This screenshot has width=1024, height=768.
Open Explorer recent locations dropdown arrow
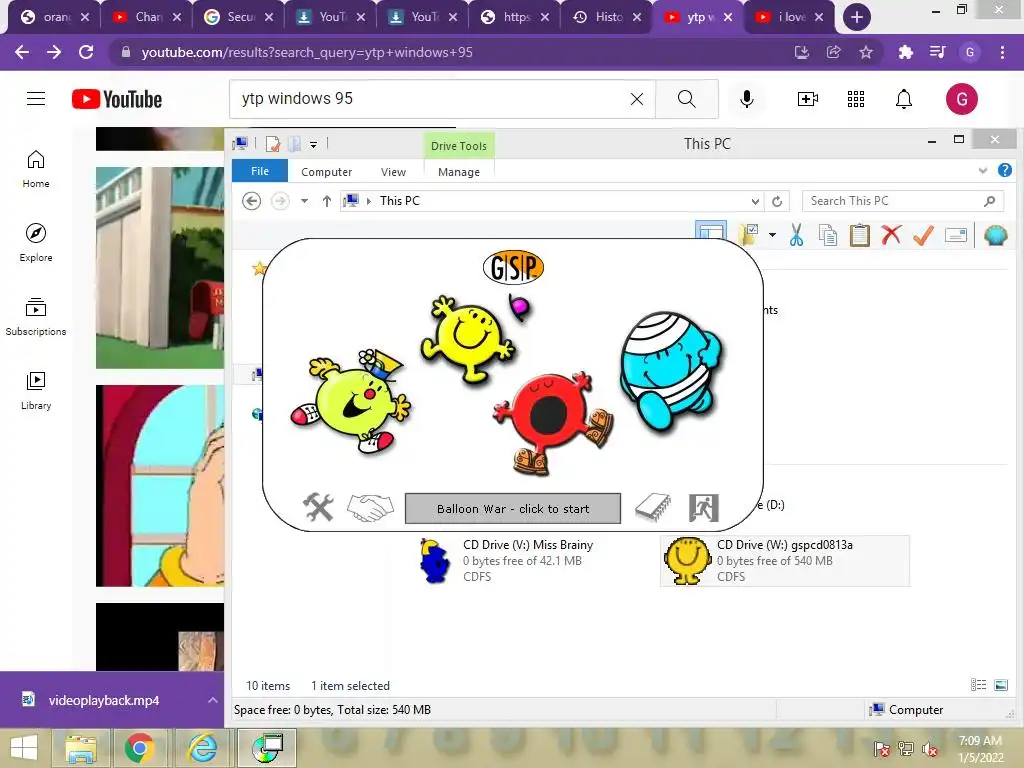click(x=304, y=201)
